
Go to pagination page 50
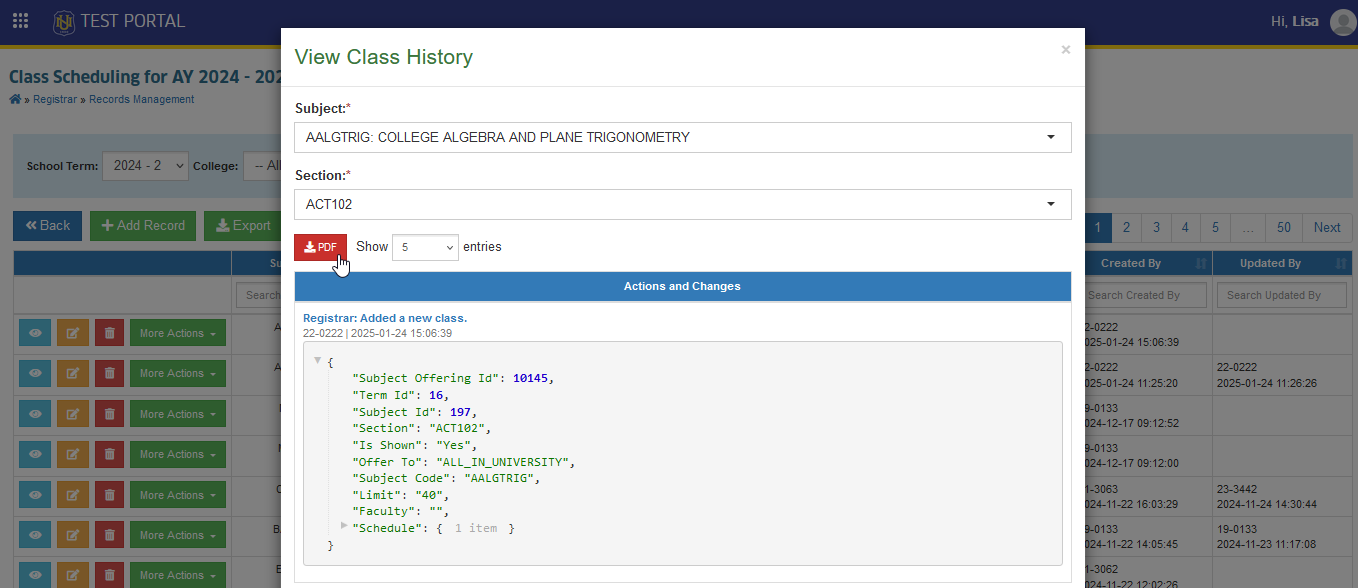(x=1284, y=227)
